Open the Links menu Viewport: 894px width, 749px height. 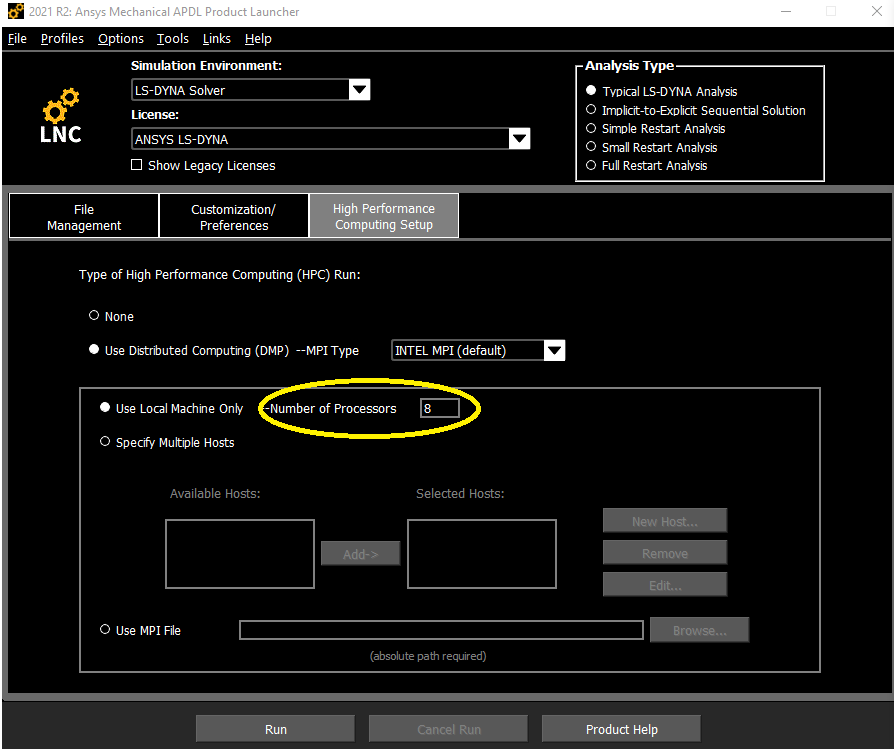(x=217, y=39)
